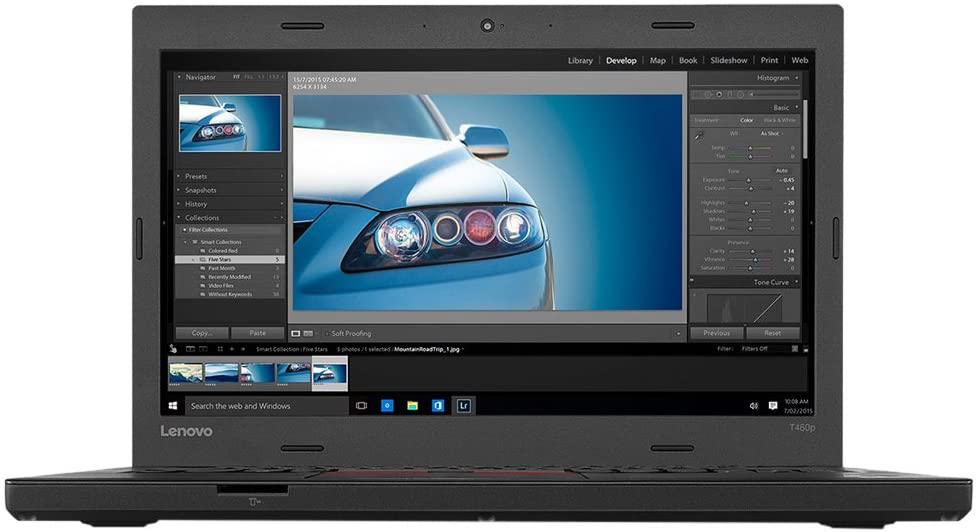Click the Previous button
The height and width of the screenshot is (532, 979).
point(717,333)
